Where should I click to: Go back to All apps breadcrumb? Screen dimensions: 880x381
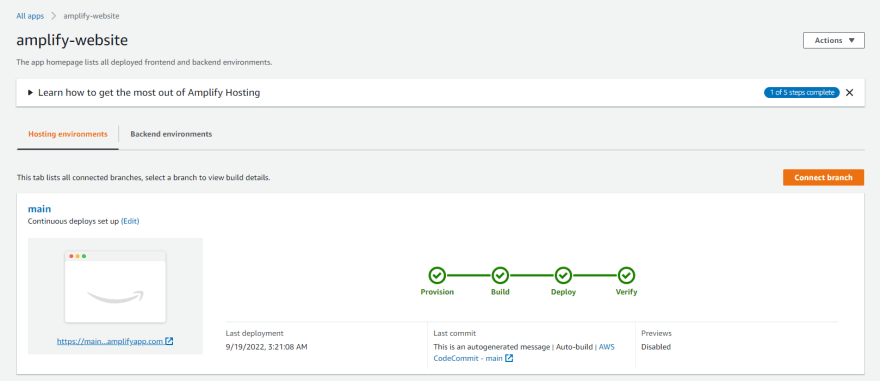(30, 16)
